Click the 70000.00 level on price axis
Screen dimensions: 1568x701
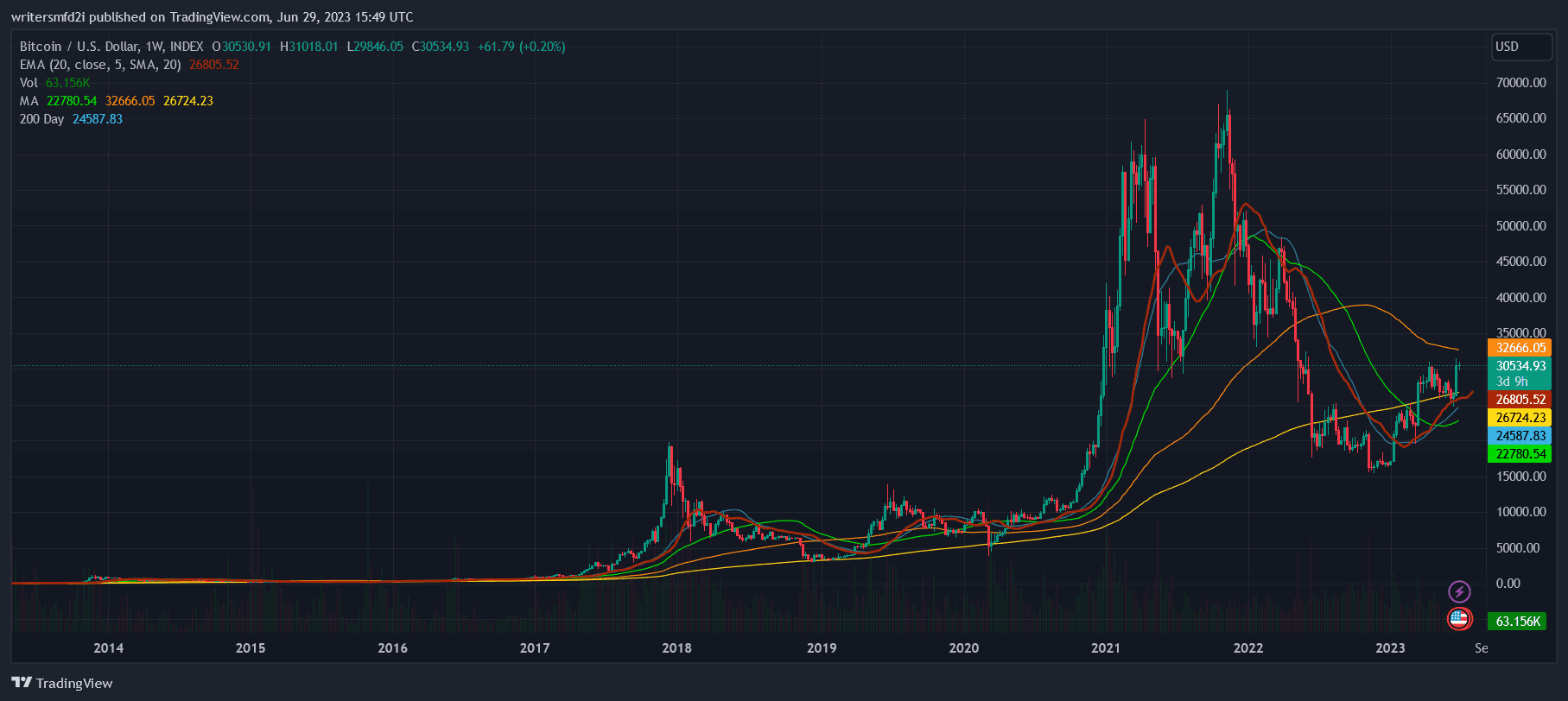pos(1520,83)
